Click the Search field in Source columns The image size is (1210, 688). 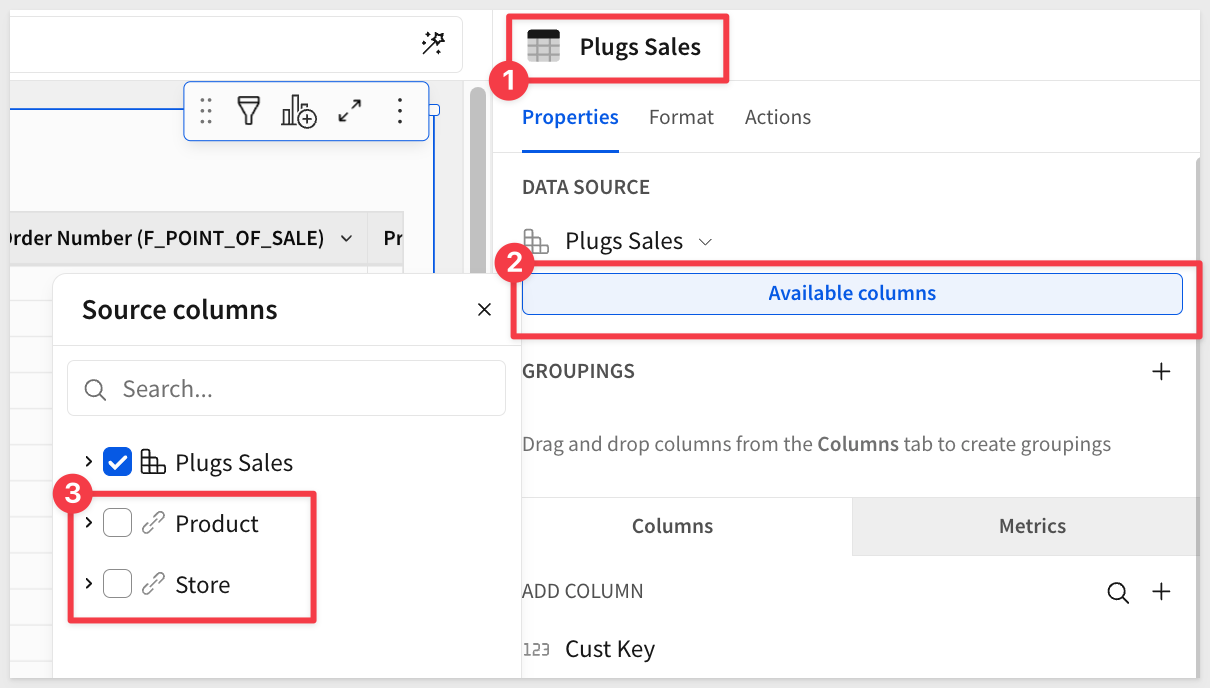coord(300,389)
